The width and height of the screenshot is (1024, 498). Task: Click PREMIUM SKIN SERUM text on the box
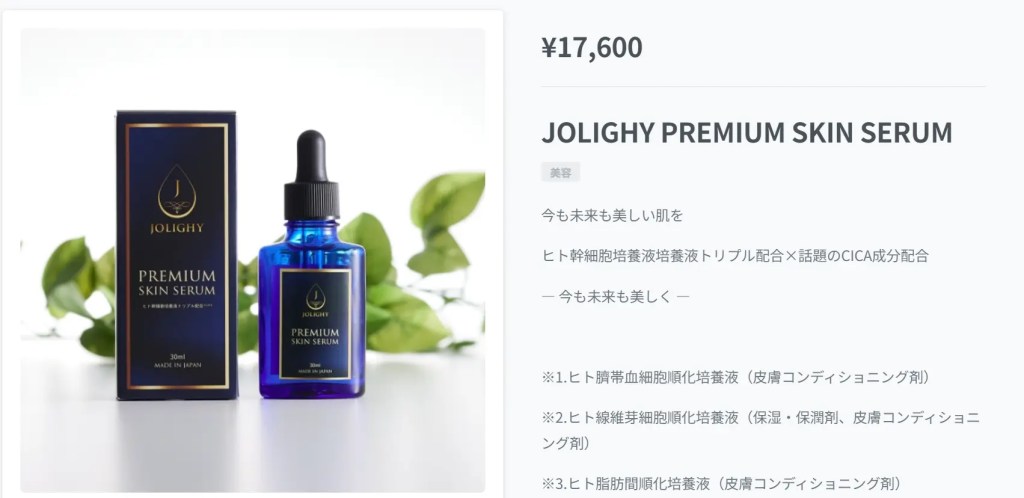pyautogui.click(x=177, y=282)
